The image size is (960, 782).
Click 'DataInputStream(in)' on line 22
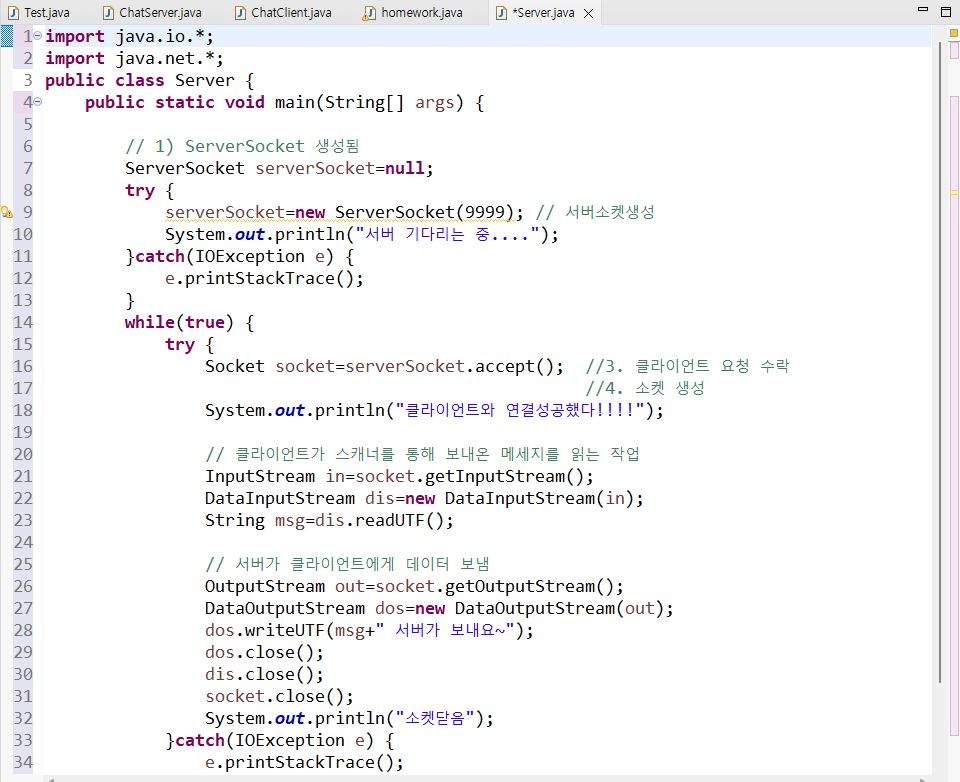coord(539,498)
